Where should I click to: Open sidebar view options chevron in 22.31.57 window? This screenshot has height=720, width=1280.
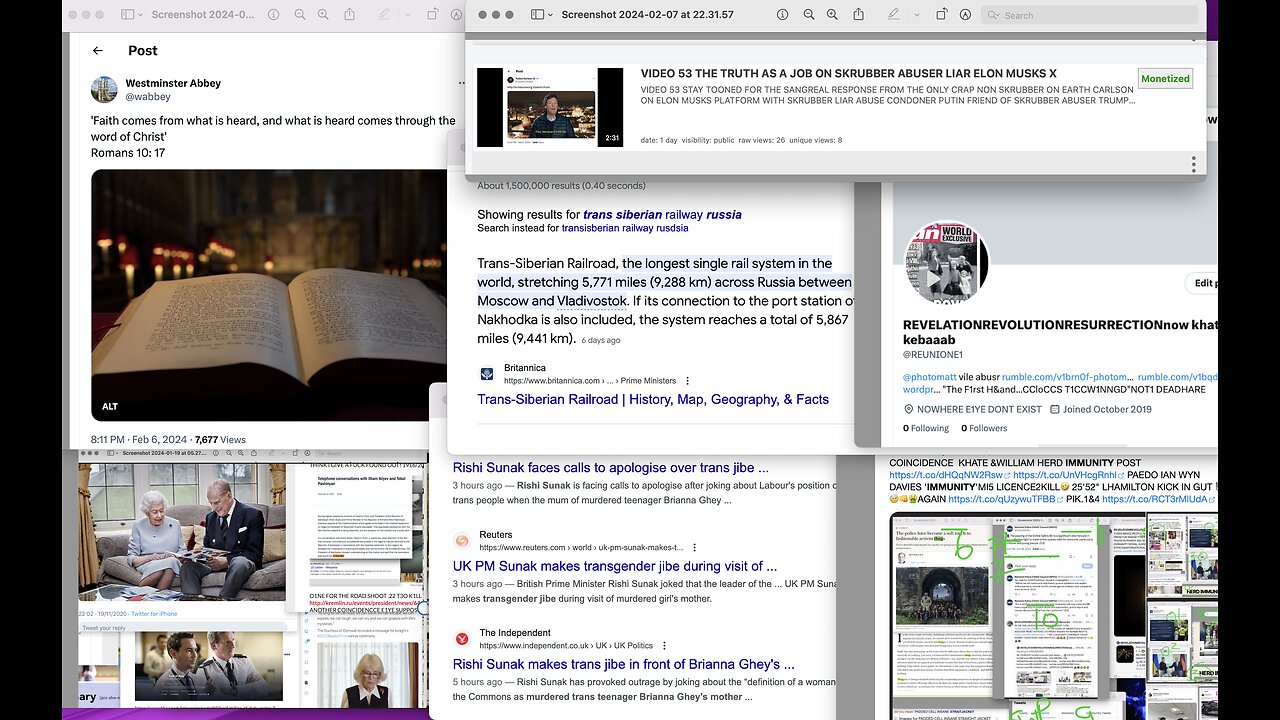(551, 15)
